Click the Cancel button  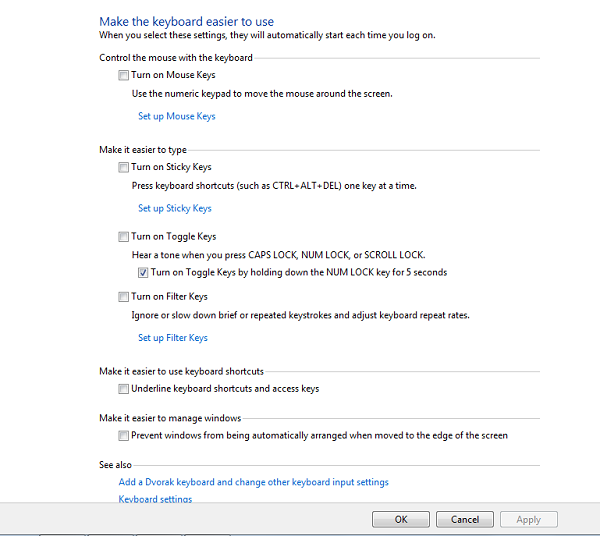tap(464, 519)
